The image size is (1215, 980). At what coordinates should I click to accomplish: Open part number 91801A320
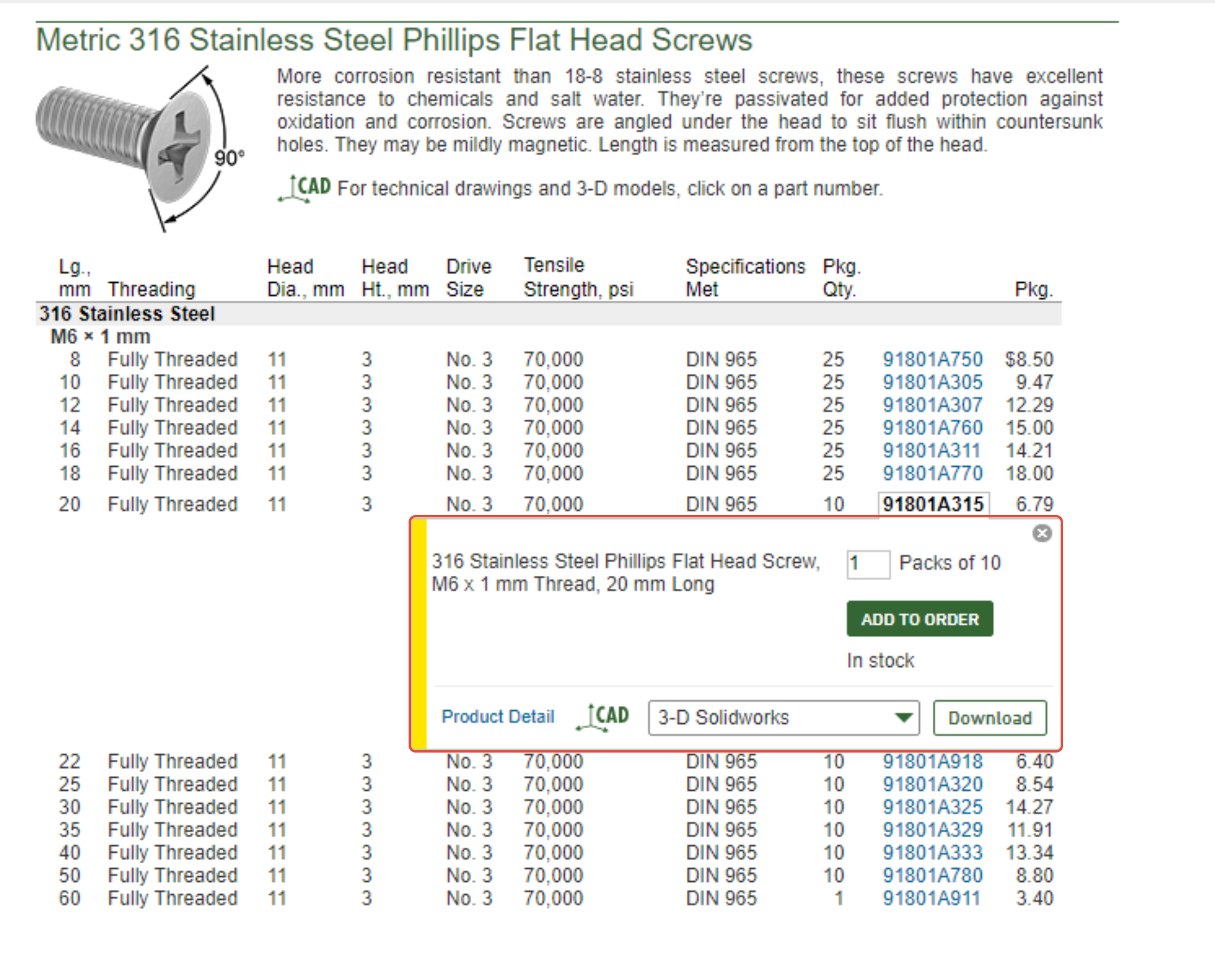tap(932, 784)
